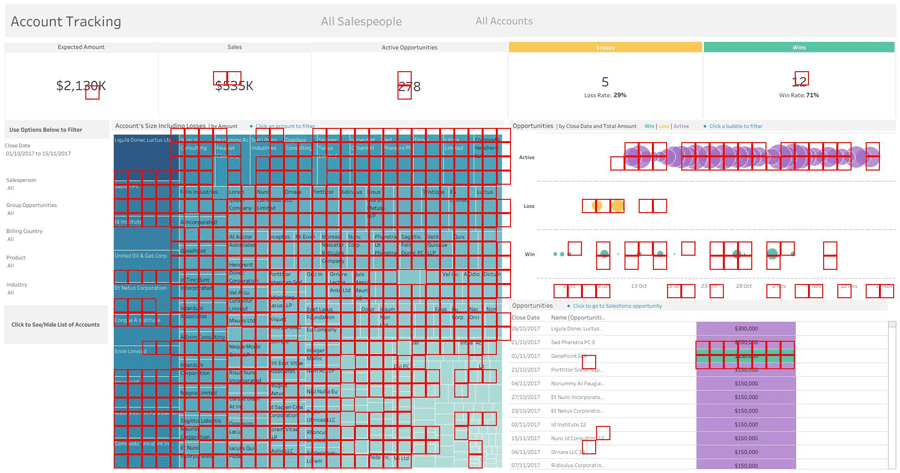Click the Close Date column header in table
The width and height of the screenshot is (900, 473).
[526, 317]
